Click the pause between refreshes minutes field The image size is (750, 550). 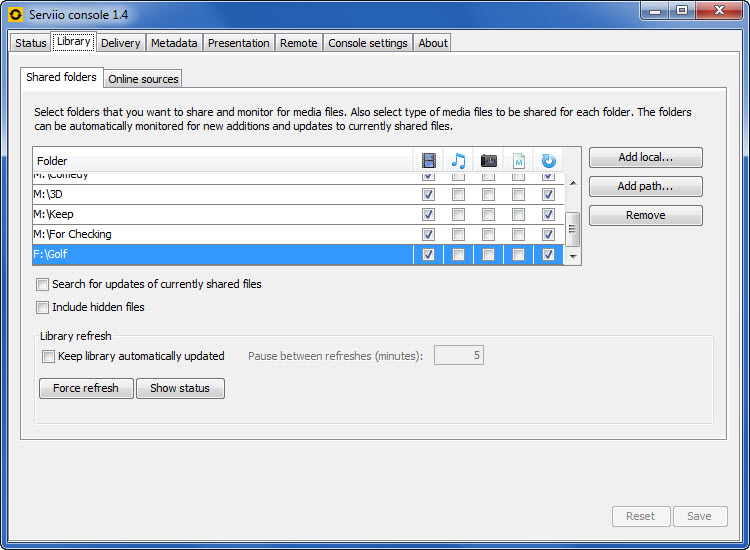(x=458, y=356)
